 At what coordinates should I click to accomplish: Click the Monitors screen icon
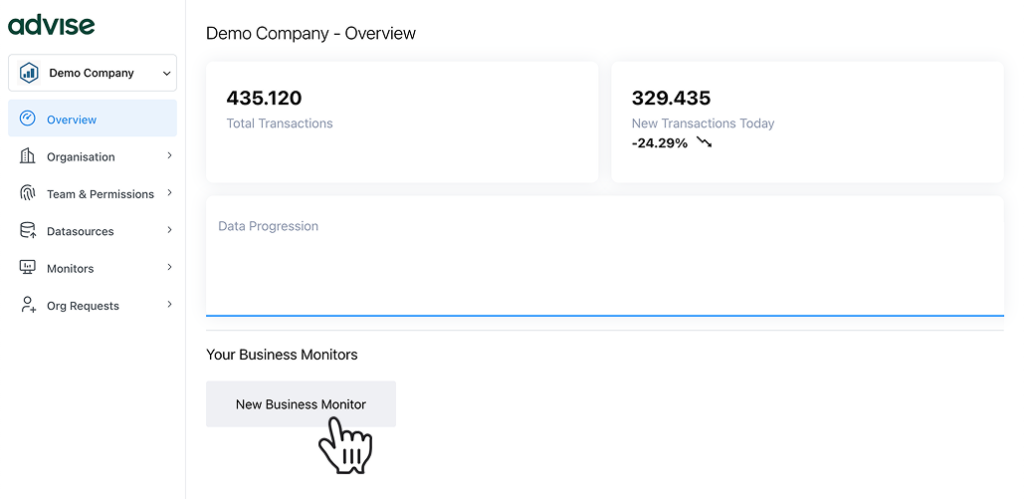(x=28, y=268)
